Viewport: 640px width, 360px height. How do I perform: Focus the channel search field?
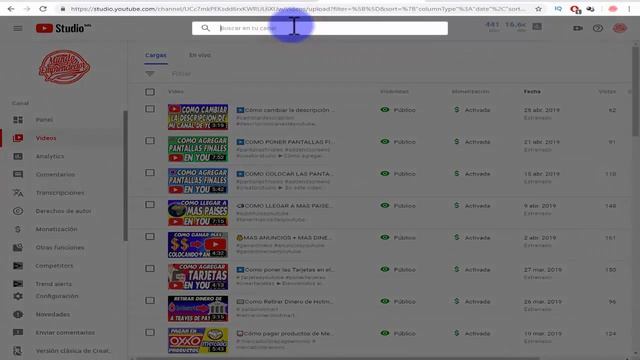click(320, 28)
